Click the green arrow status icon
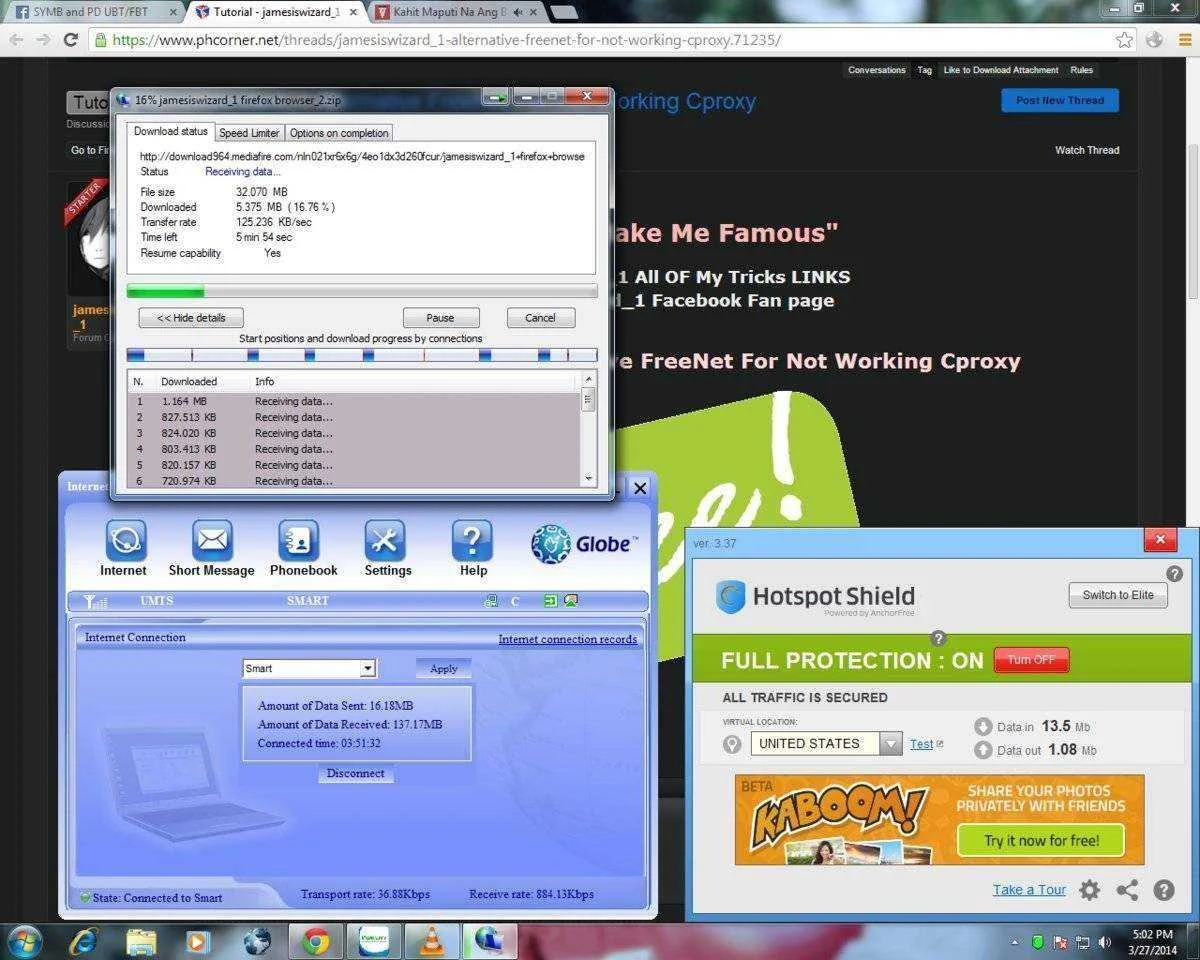The image size is (1200, 960). 550,601
